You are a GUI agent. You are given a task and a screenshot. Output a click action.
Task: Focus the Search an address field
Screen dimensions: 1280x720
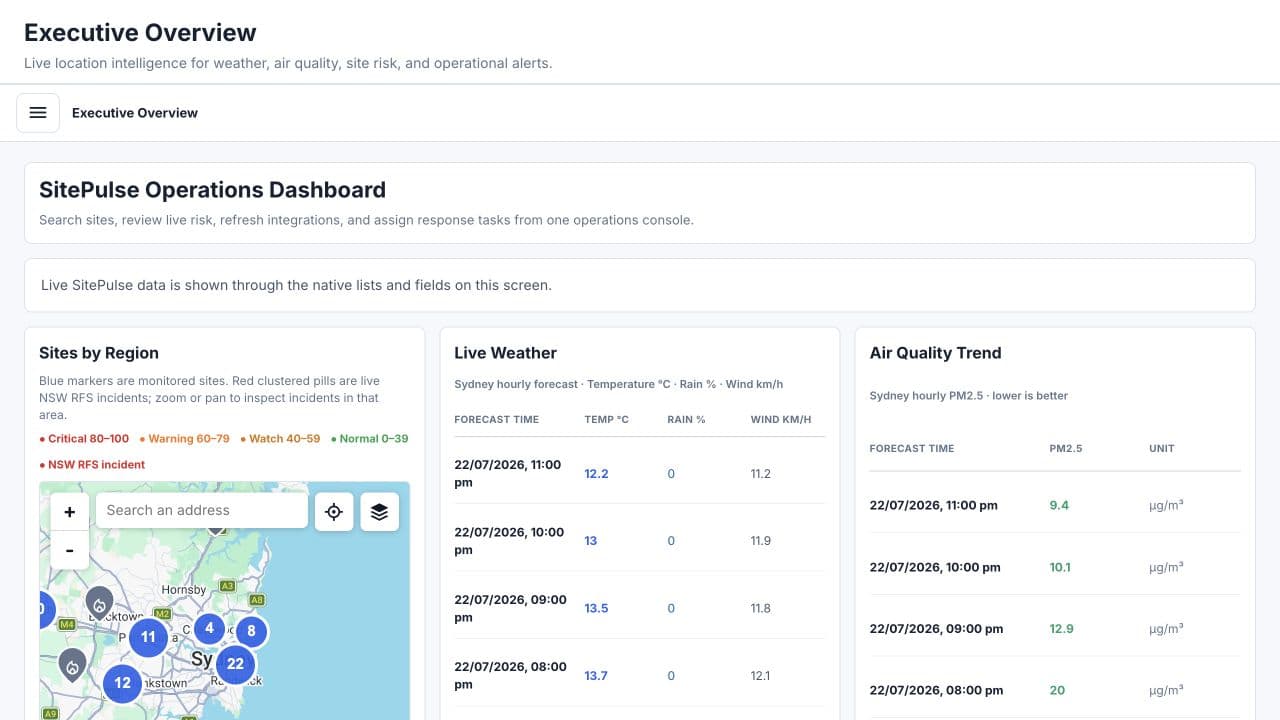pos(202,510)
